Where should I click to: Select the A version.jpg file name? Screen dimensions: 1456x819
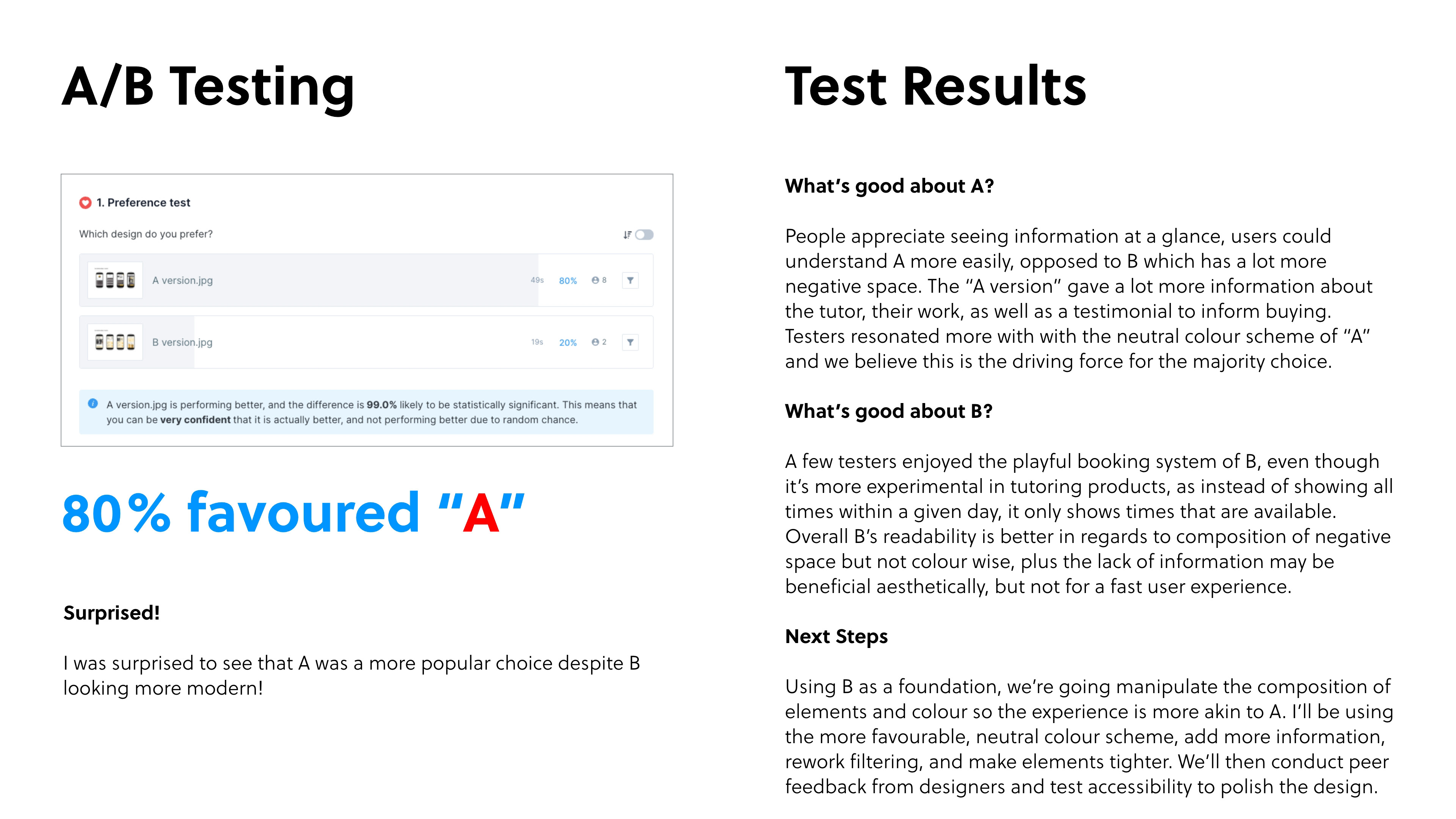coord(182,280)
